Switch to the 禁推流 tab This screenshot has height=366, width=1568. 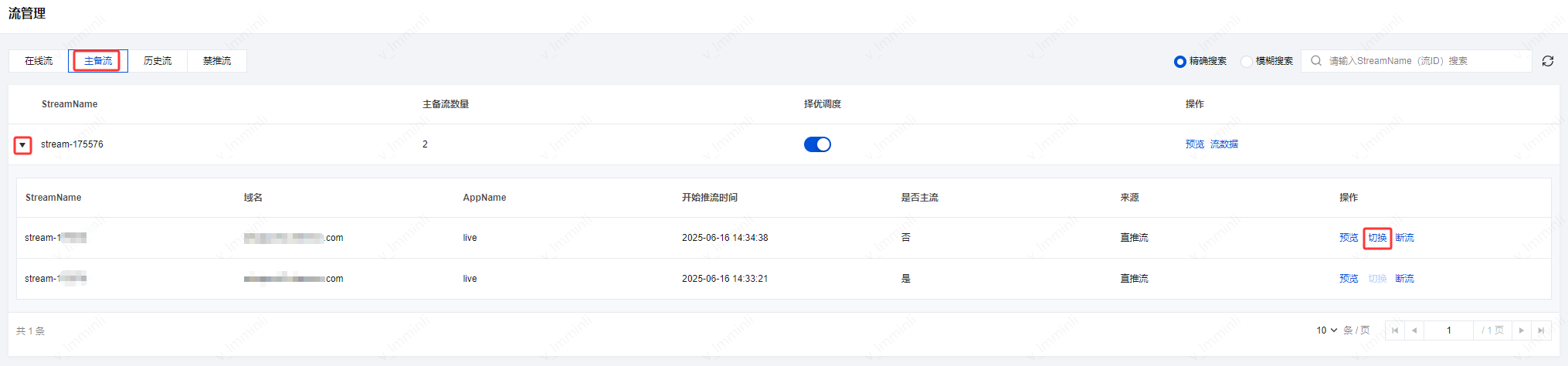pyautogui.click(x=217, y=61)
